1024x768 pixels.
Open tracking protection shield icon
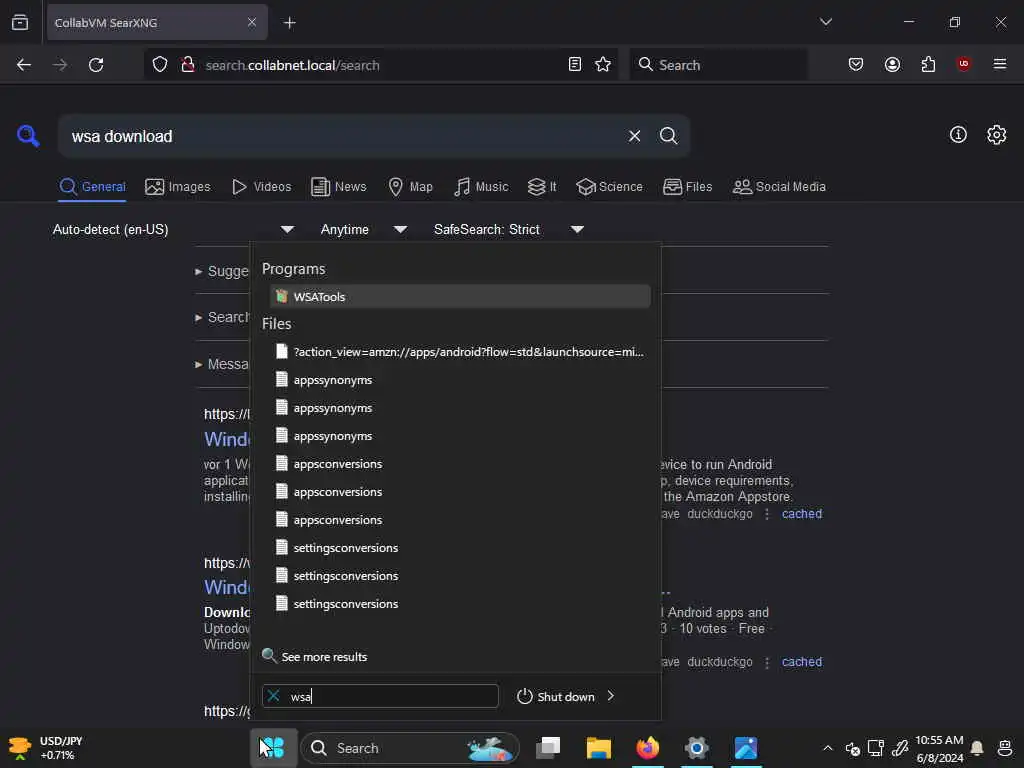tap(160, 65)
